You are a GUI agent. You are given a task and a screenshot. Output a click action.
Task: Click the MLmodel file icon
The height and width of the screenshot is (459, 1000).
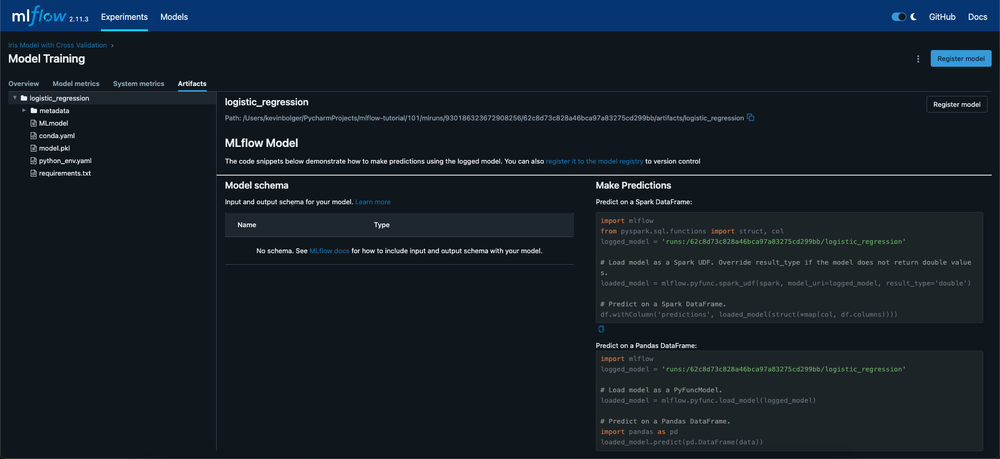(x=34, y=123)
